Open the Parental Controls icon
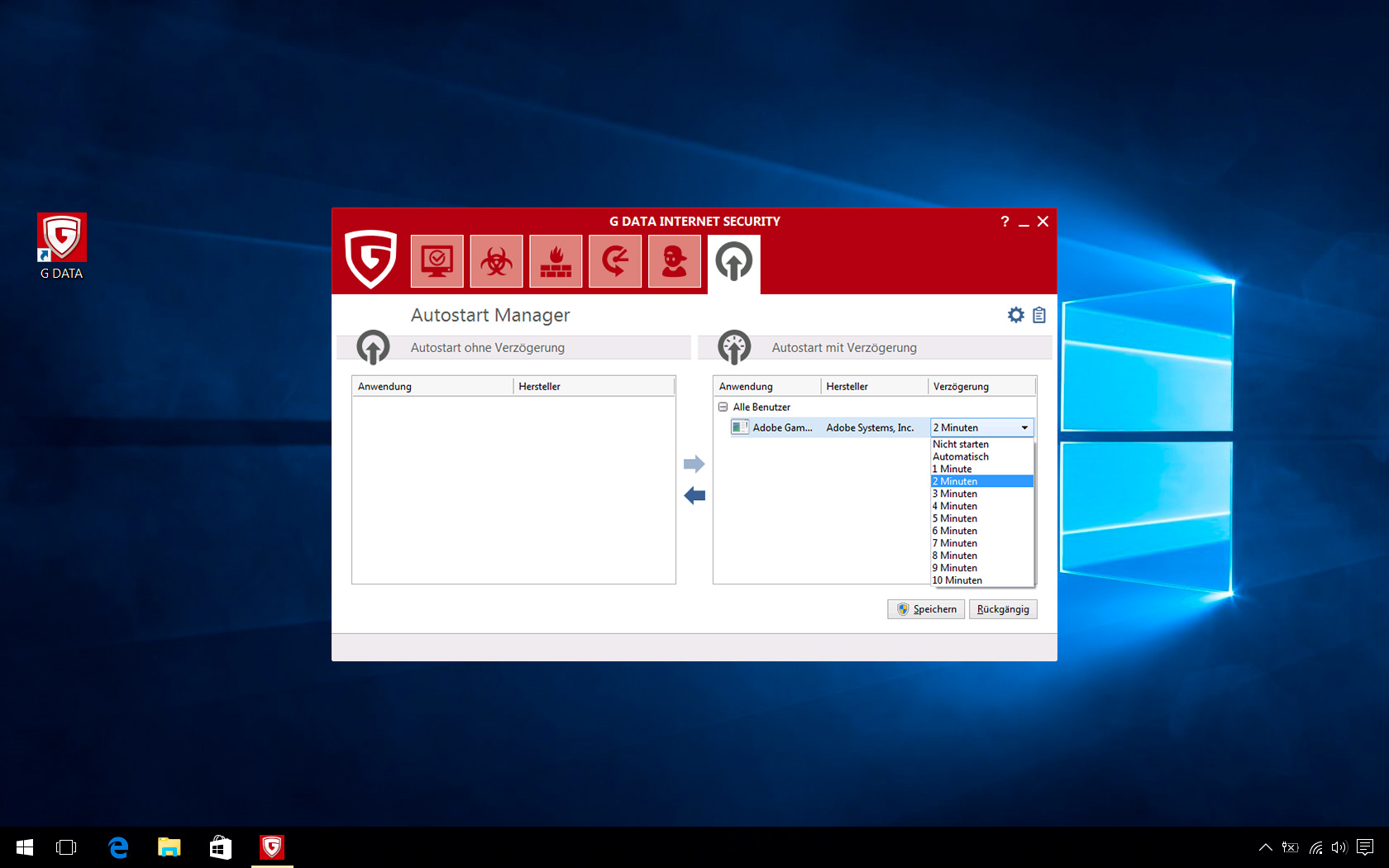 pyautogui.click(x=675, y=261)
